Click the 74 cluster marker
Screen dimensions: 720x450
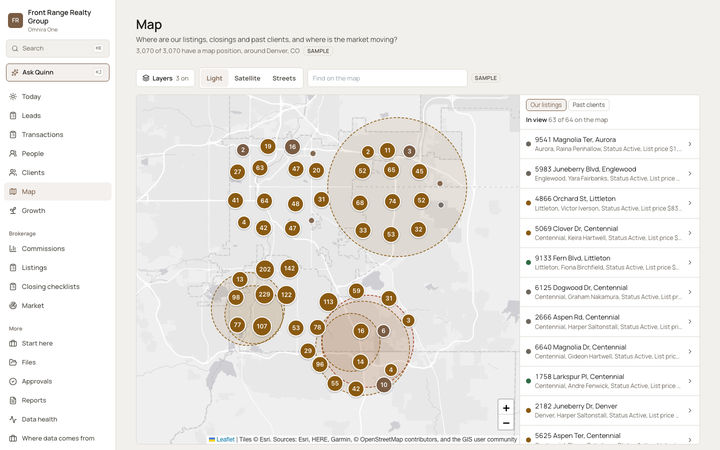tap(392, 201)
